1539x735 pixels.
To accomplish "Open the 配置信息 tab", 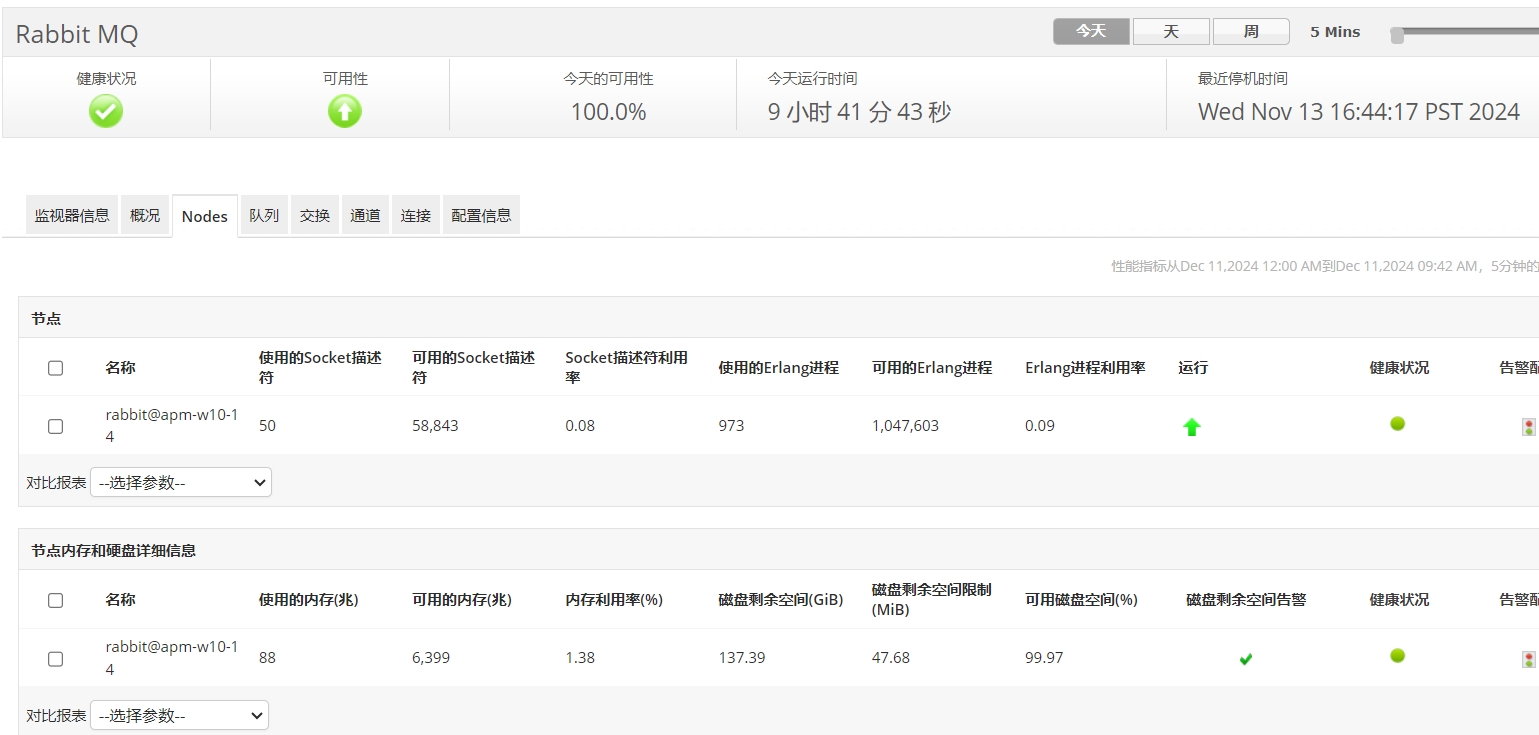I will [x=481, y=215].
